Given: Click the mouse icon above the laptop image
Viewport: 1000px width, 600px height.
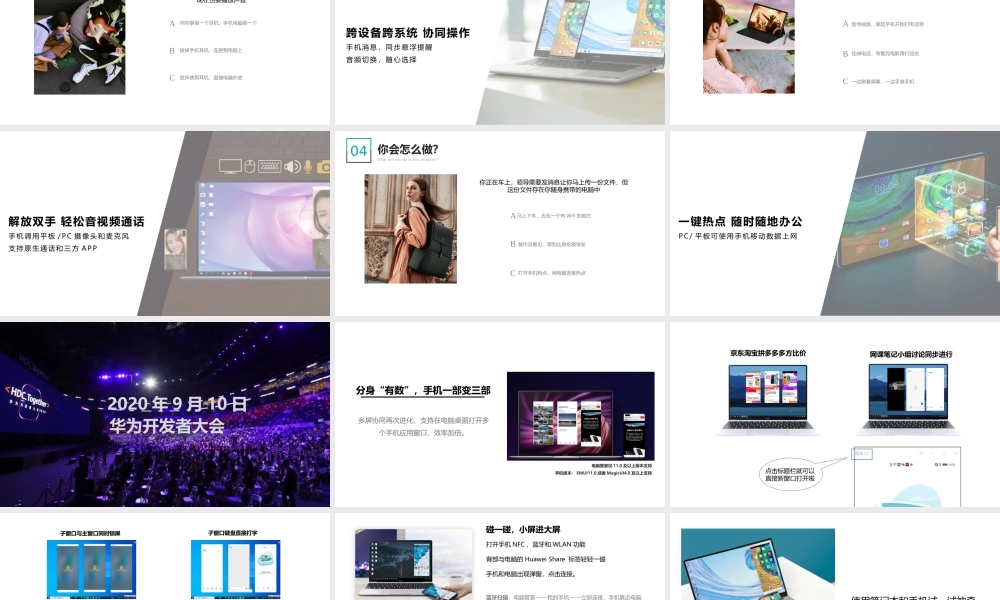Looking at the screenshot, I should (x=249, y=166).
